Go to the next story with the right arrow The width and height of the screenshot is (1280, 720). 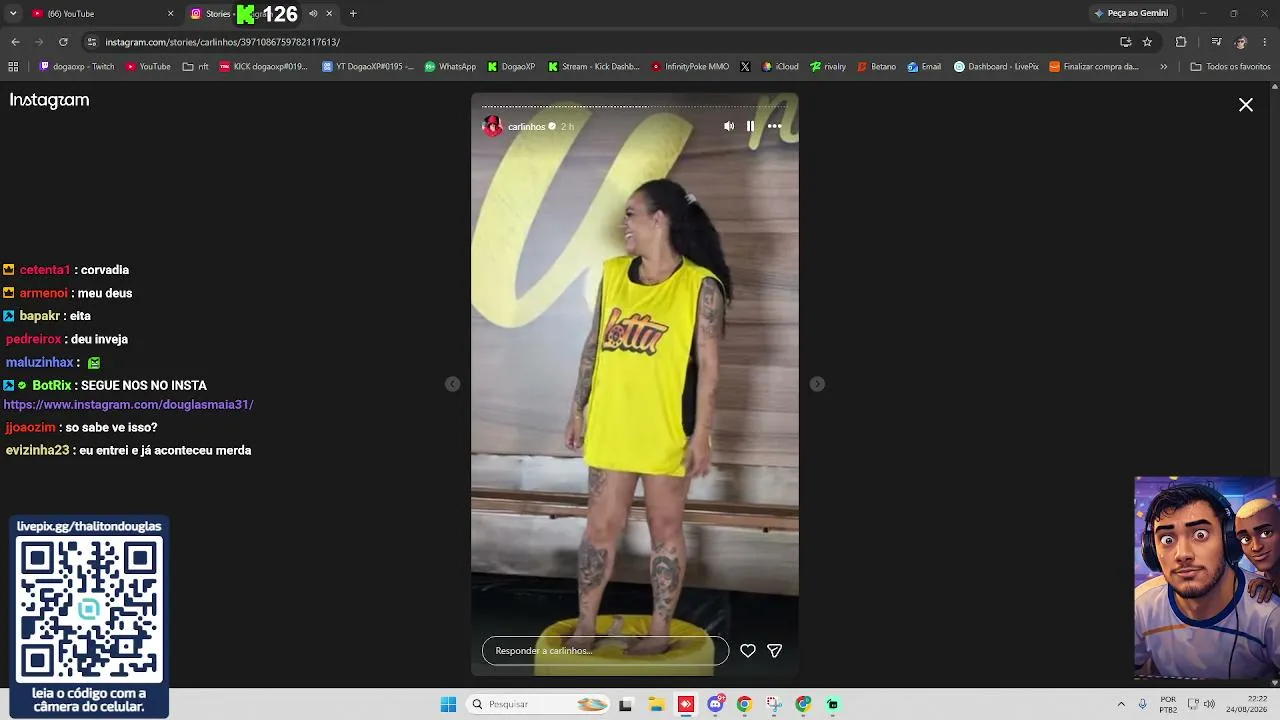[817, 384]
